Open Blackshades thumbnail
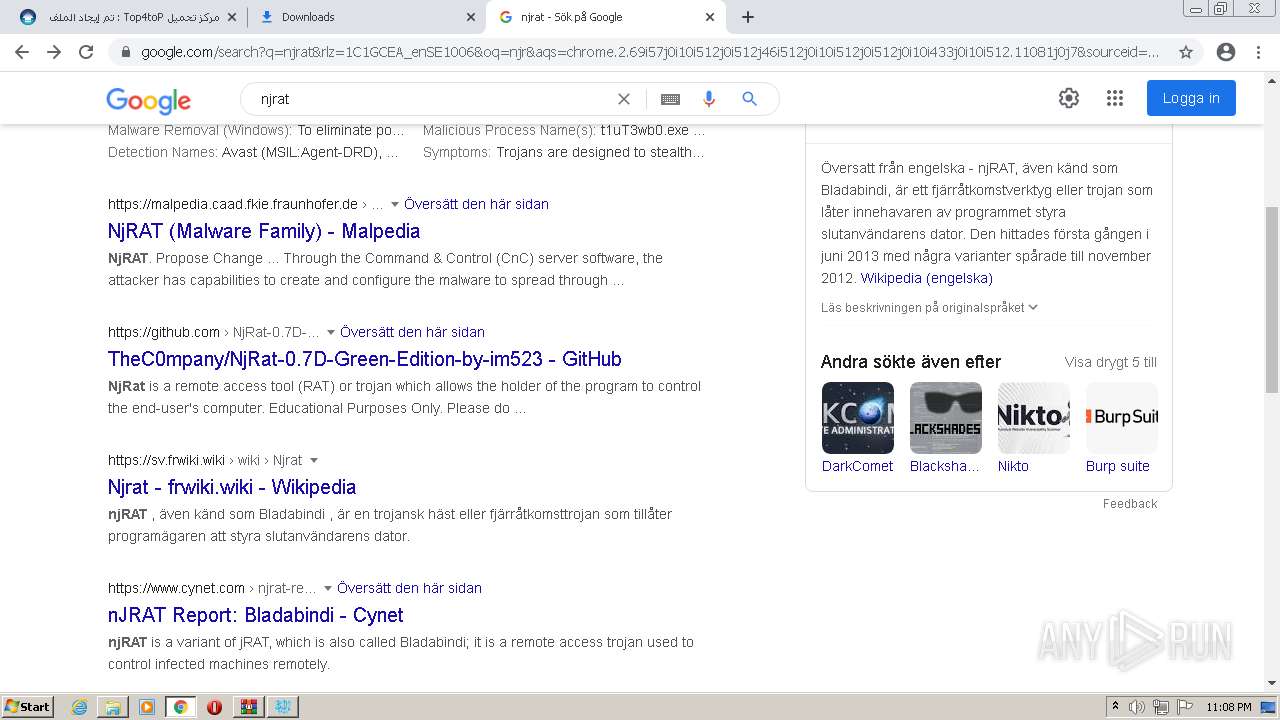Screen dimensions: 1280x720 (945, 418)
